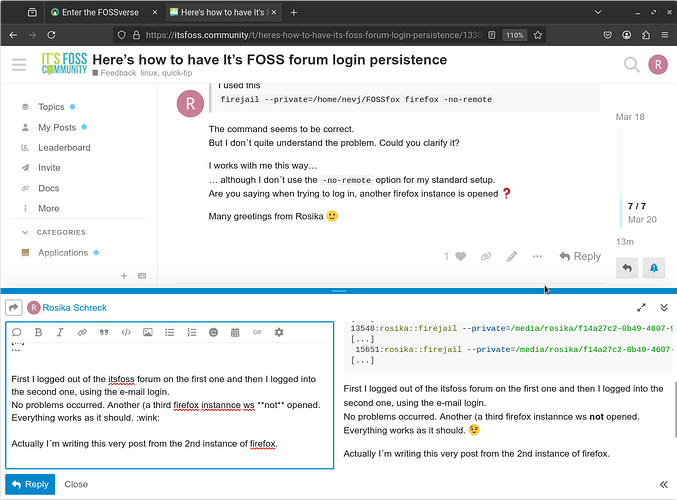Click the Firefox back arrow

[13, 35]
